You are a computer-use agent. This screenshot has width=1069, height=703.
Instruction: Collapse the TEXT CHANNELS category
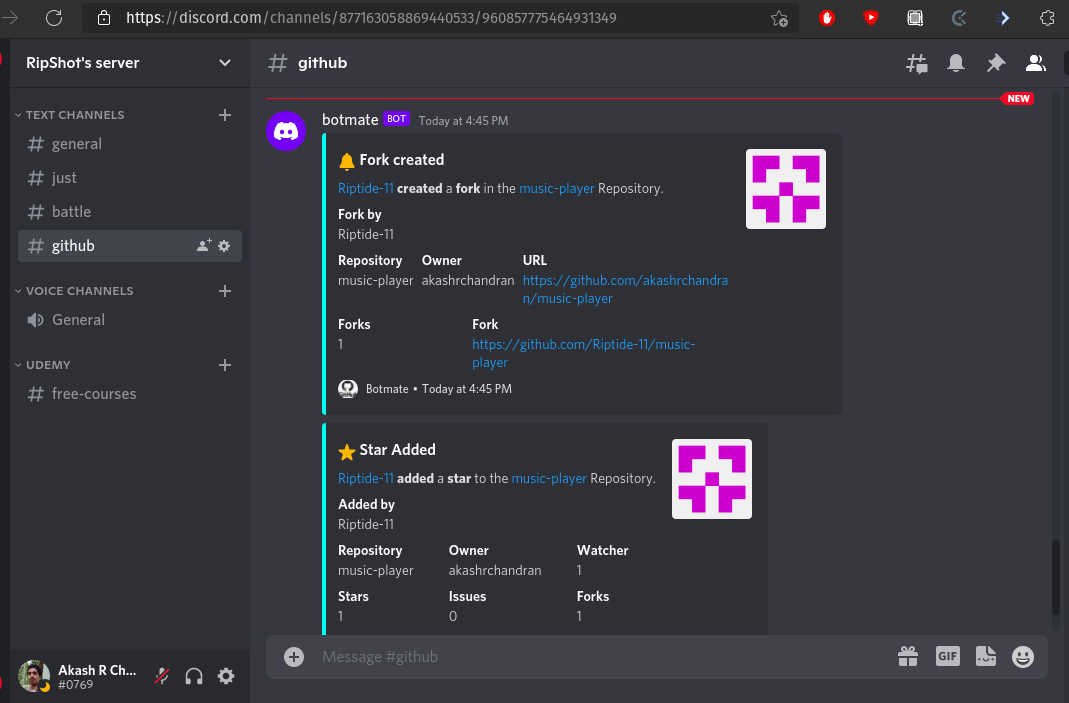(x=69, y=115)
